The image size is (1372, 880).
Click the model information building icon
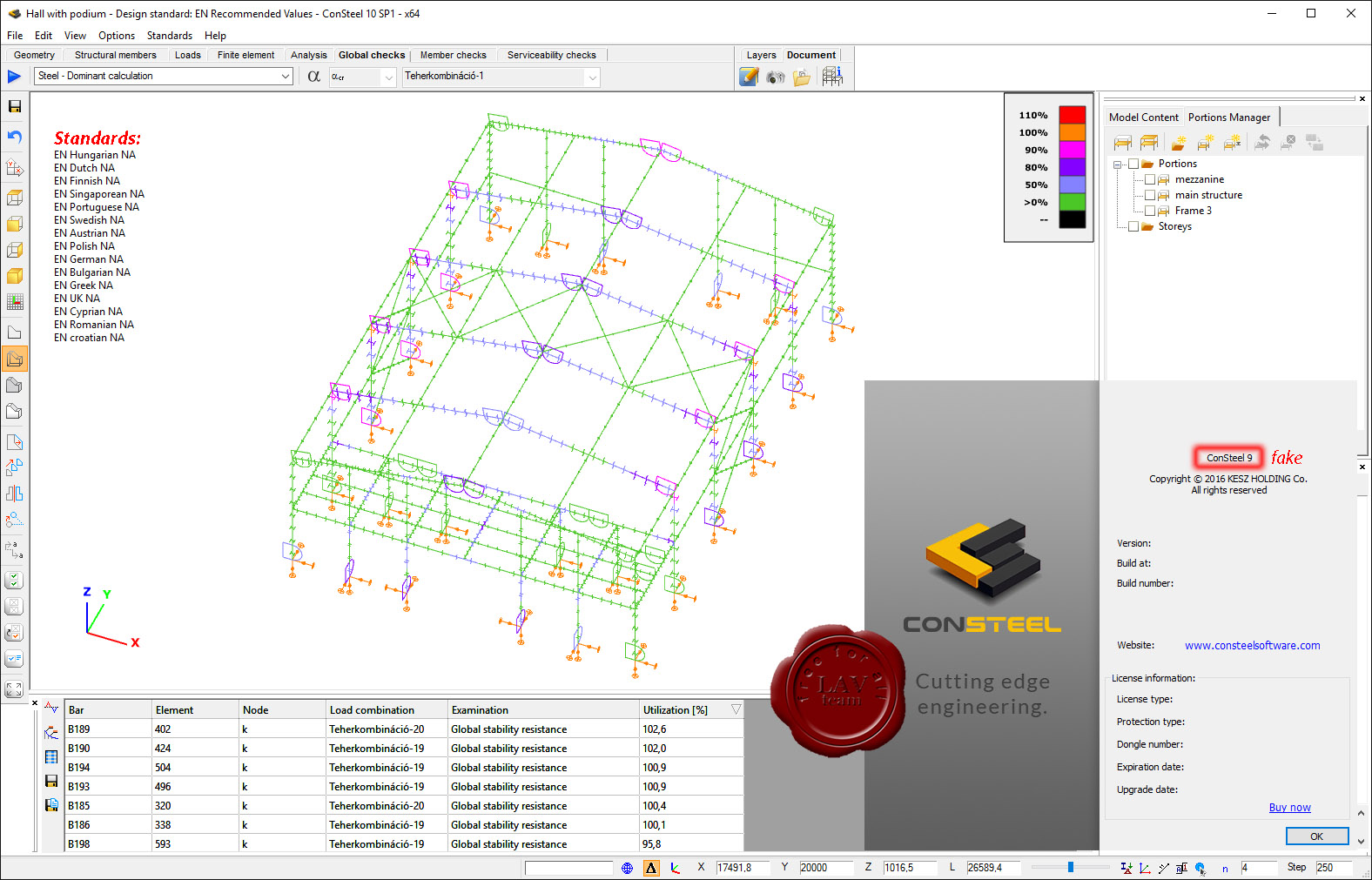[x=832, y=77]
